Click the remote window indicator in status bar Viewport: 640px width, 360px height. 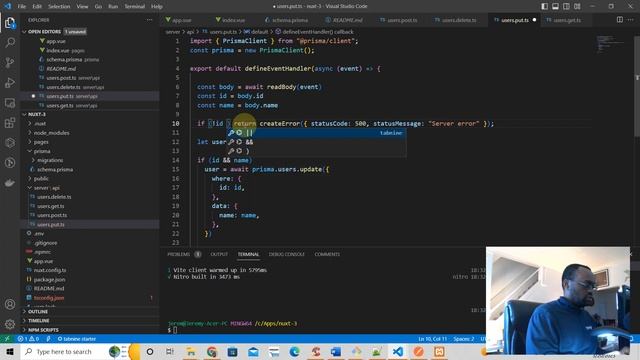(7, 339)
